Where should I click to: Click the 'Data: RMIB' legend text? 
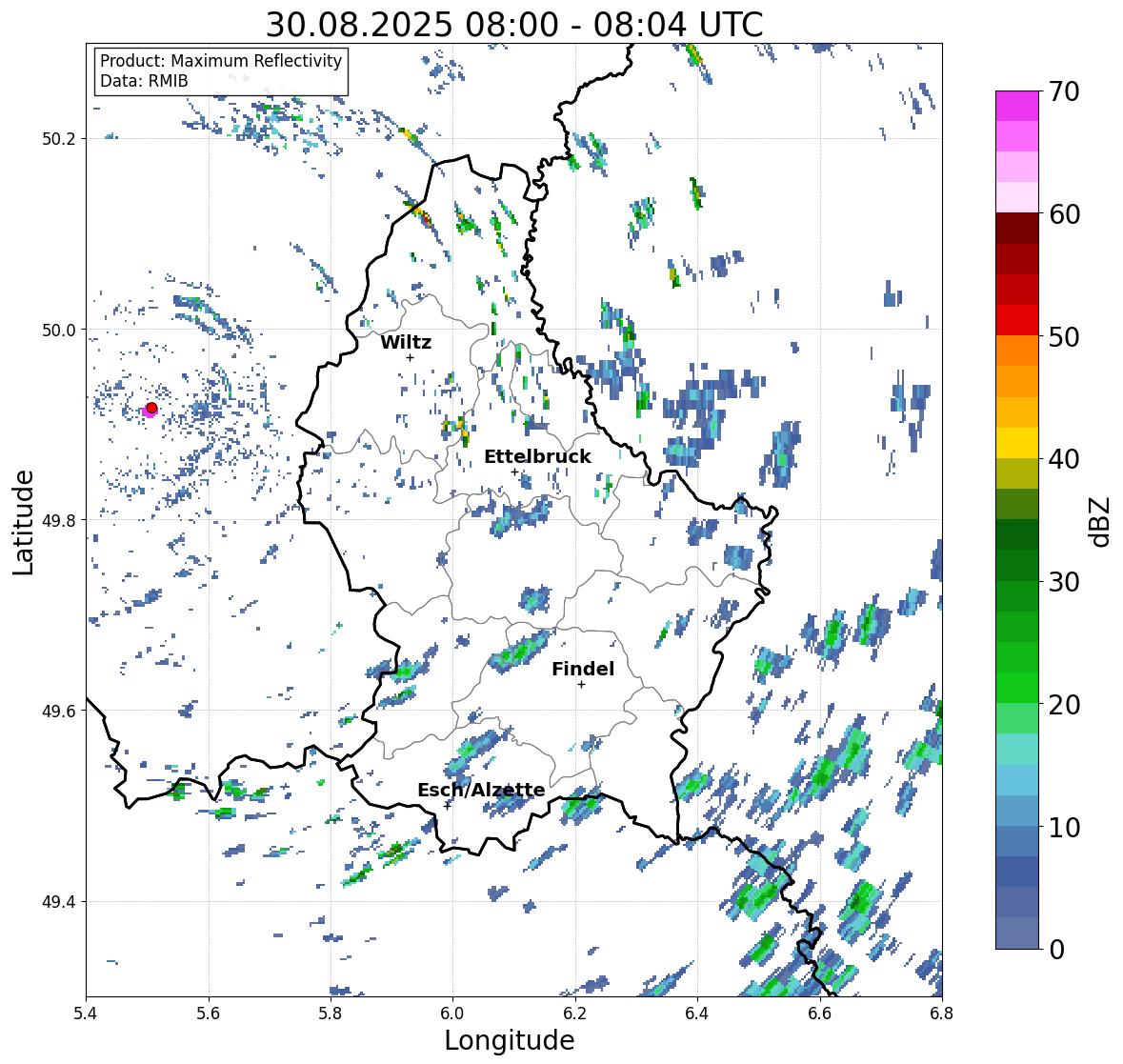point(144,81)
